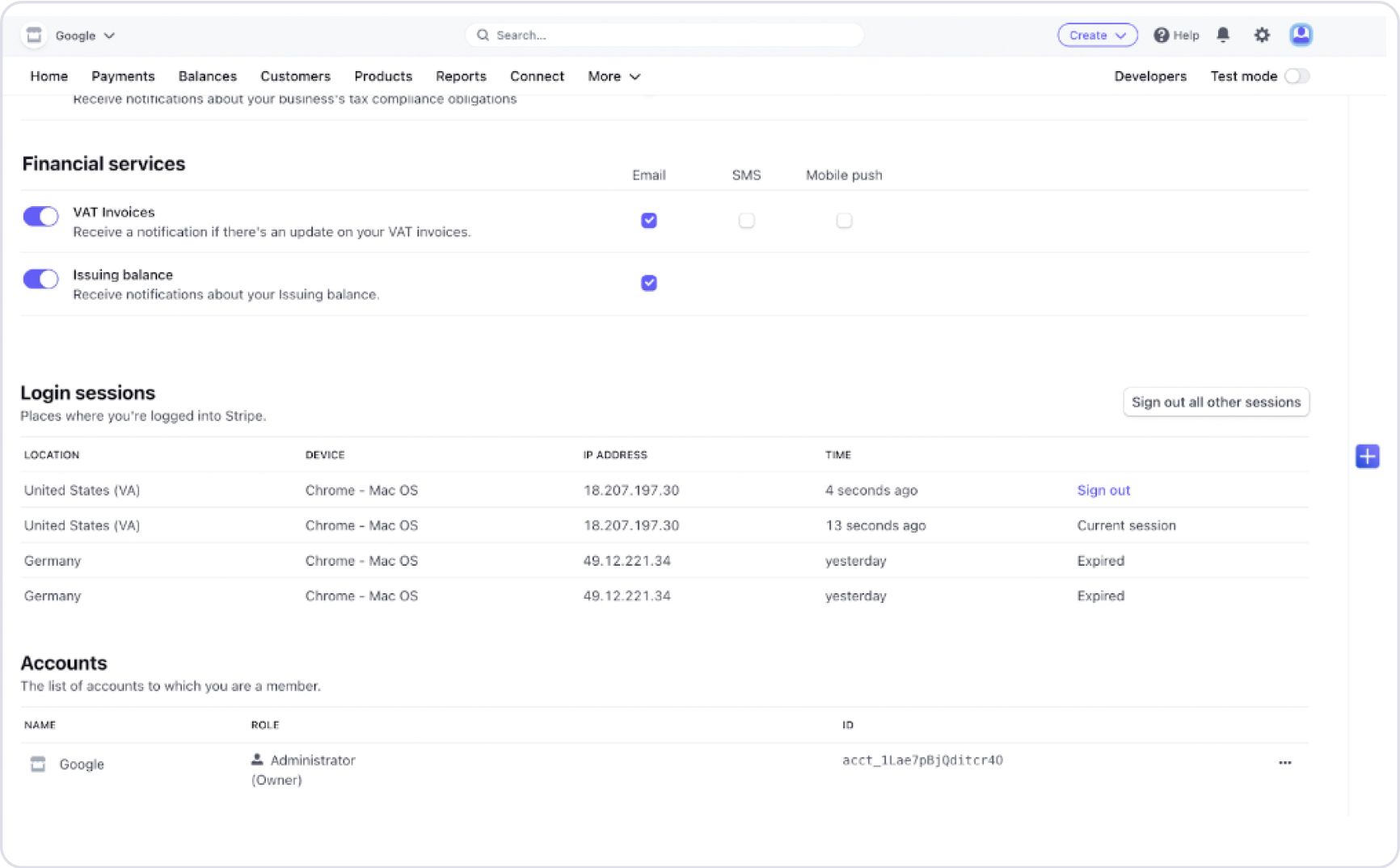Image resolution: width=1400 pixels, height=868 pixels.
Task: Click Sign out for the 4 seconds ago session
Action: (x=1103, y=490)
